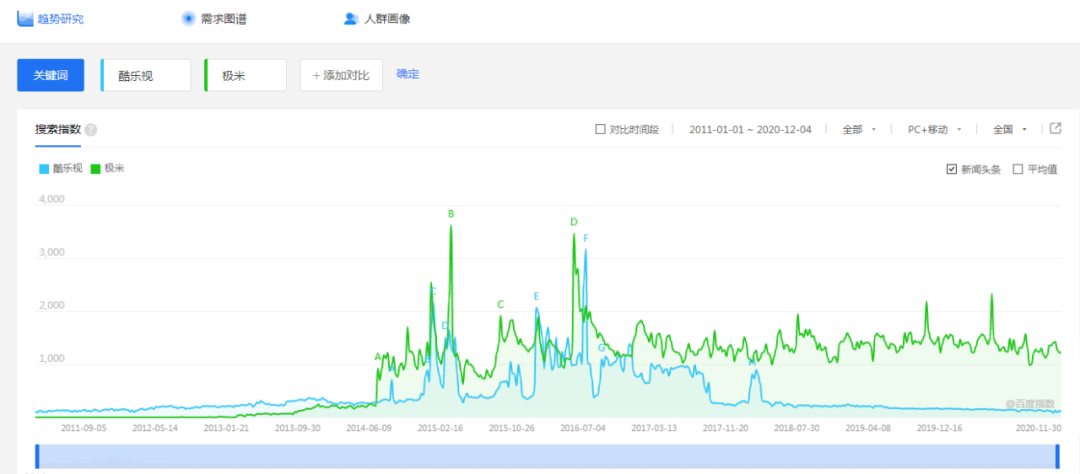The height and width of the screenshot is (474, 1080).
Task: Click +添加对比 to add comparison
Action: tap(341, 75)
